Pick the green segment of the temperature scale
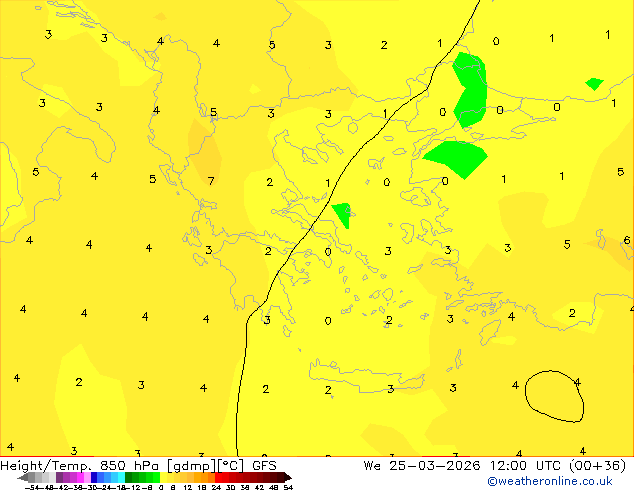This screenshot has width=634, height=490. click(141, 477)
